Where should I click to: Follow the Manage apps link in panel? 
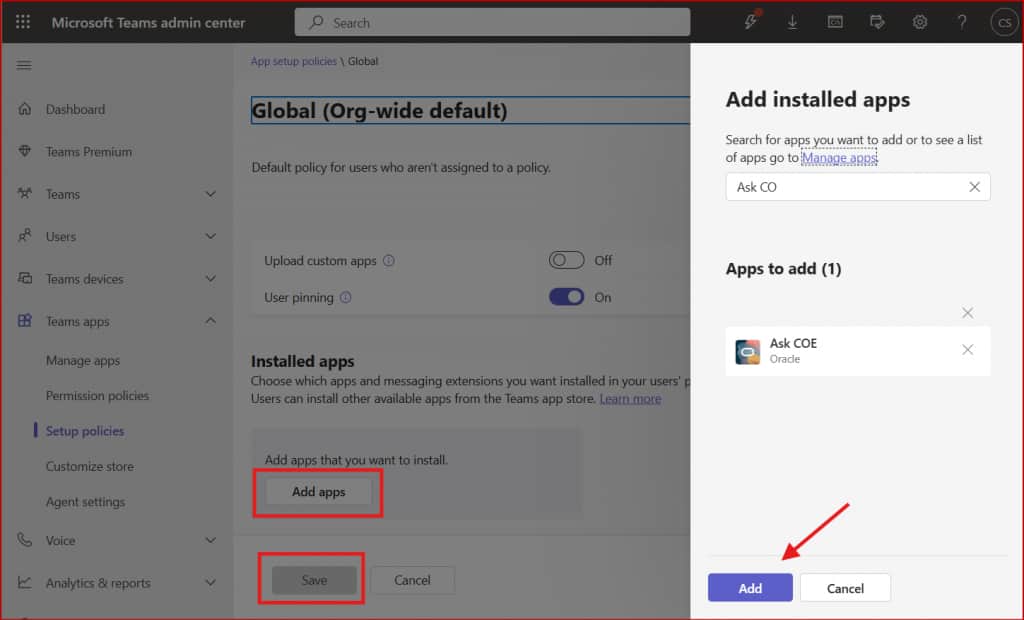click(x=839, y=157)
